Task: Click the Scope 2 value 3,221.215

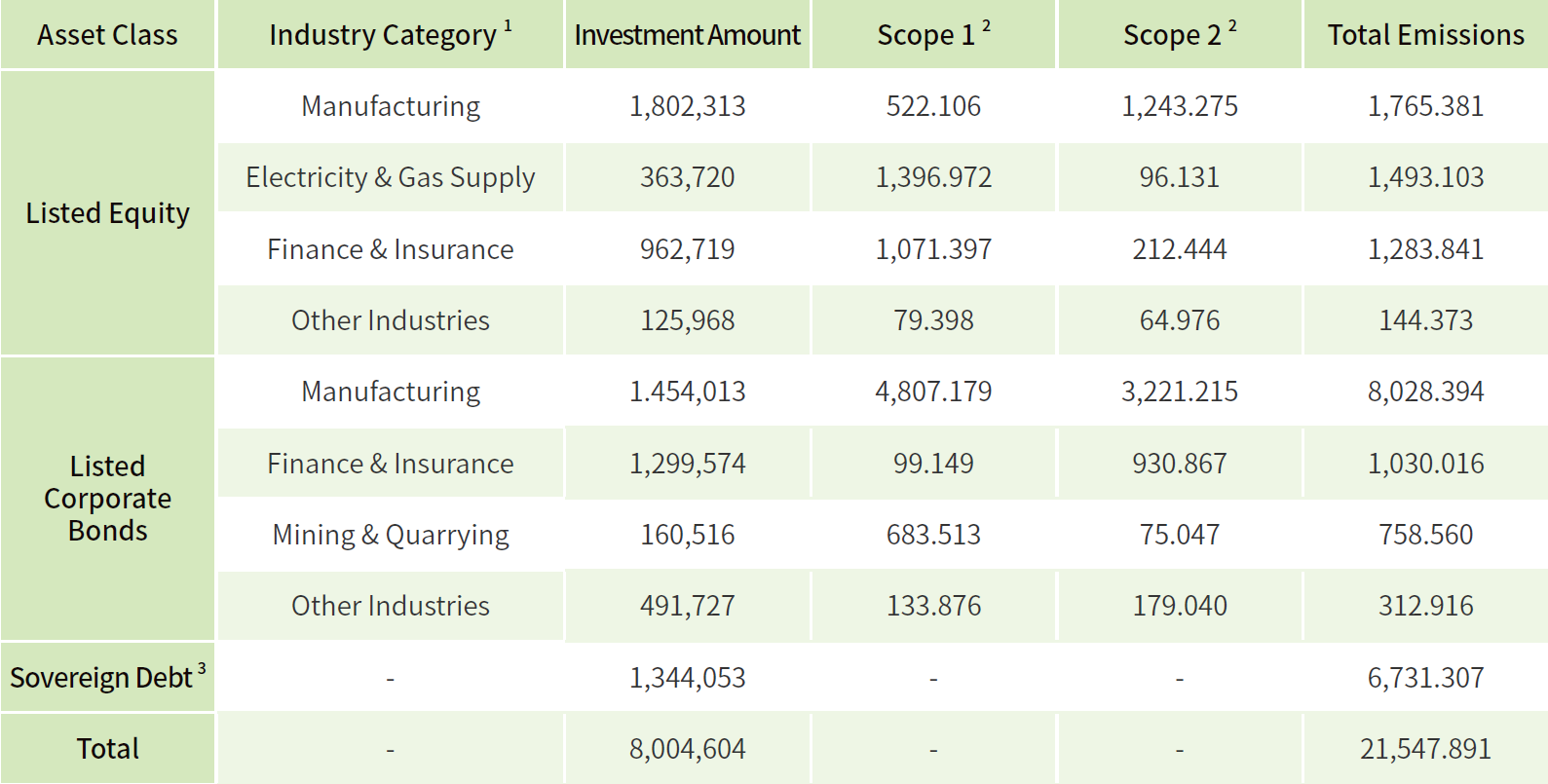Action: 1179,392
